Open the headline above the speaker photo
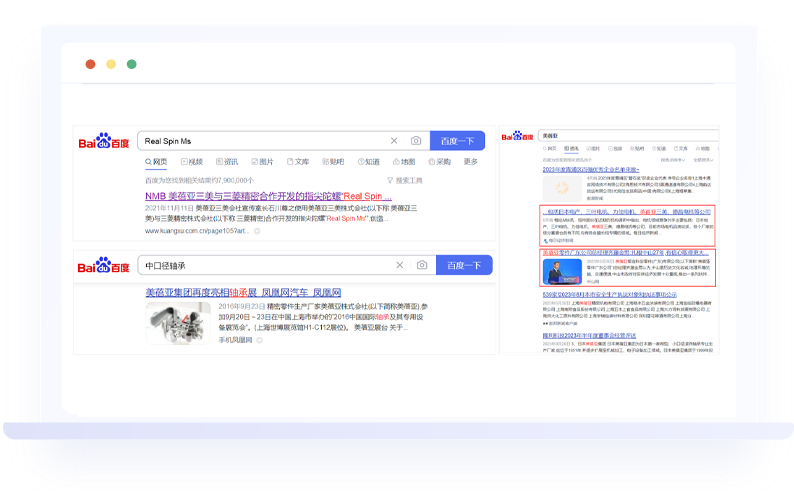794x491 pixels. (625, 253)
